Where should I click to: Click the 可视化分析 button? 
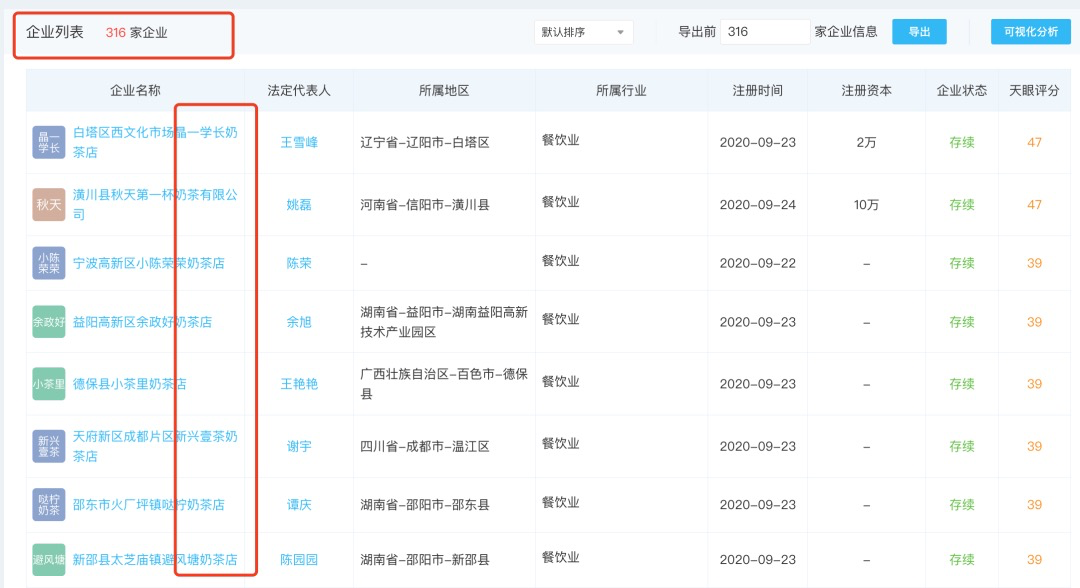1031,32
